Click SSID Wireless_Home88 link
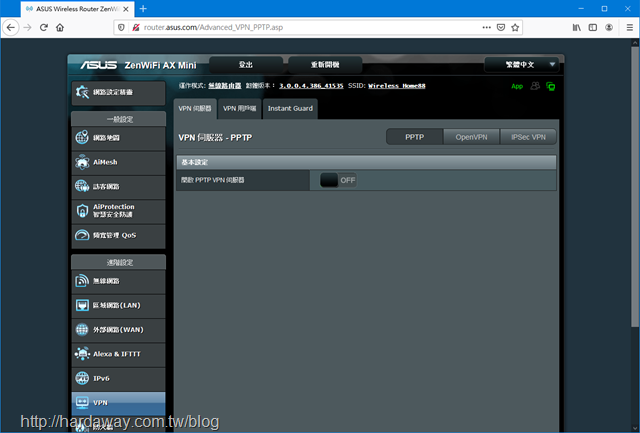The height and width of the screenshot is (433, 640). (x=397, y=86)
